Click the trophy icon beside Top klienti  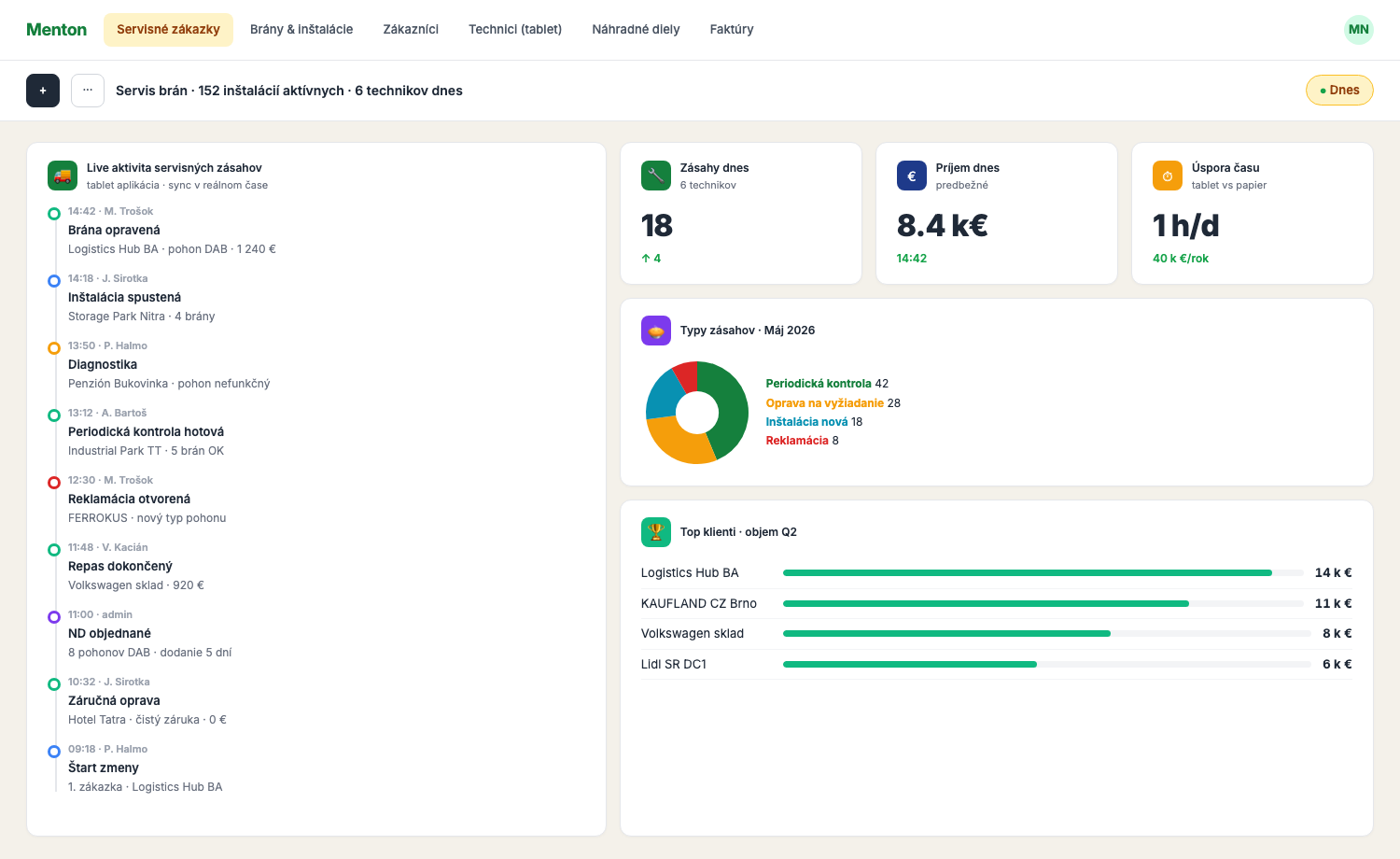coord(656,532)
